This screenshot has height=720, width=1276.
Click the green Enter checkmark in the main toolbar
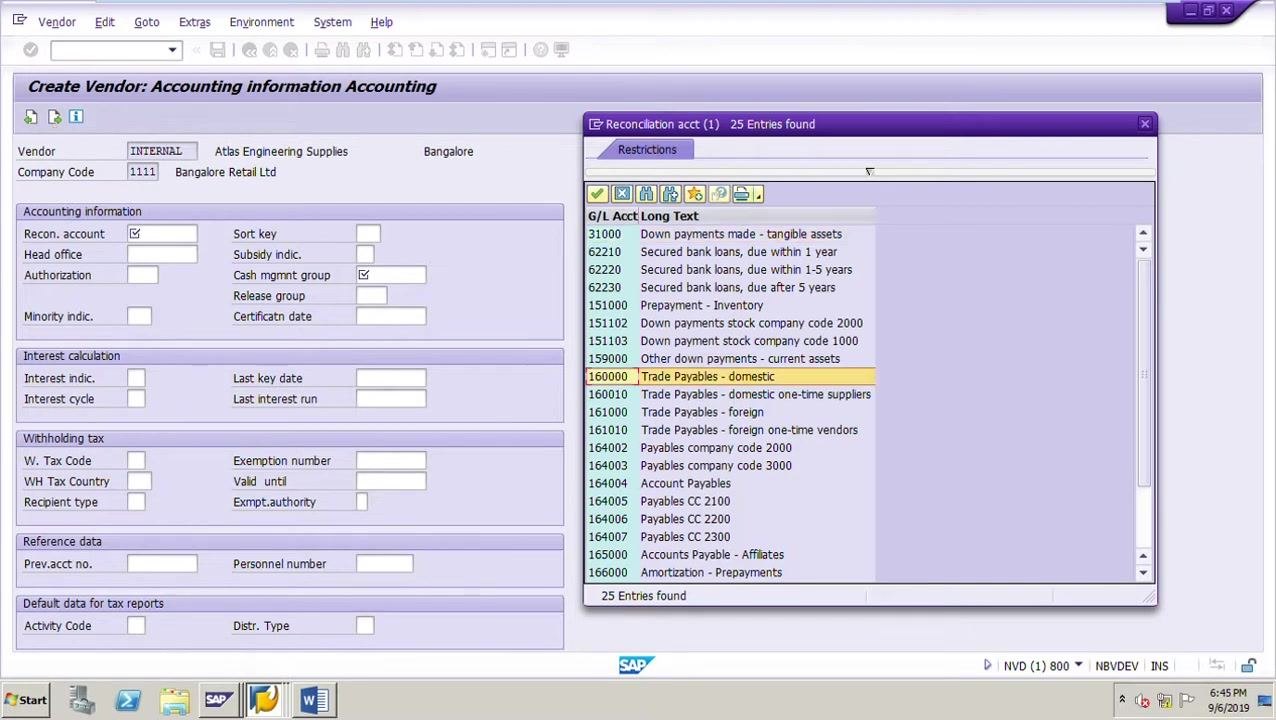[30, 50]
